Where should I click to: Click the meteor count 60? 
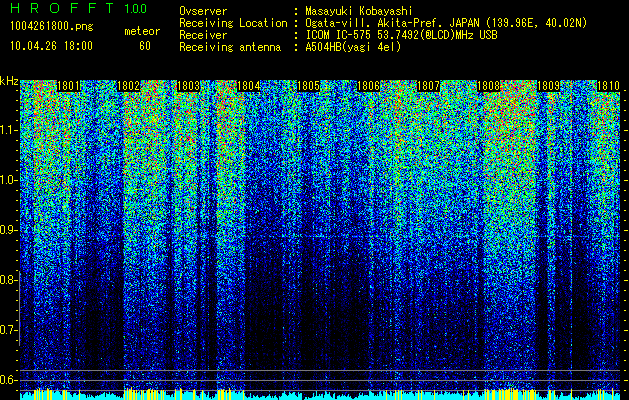(145, 46)
